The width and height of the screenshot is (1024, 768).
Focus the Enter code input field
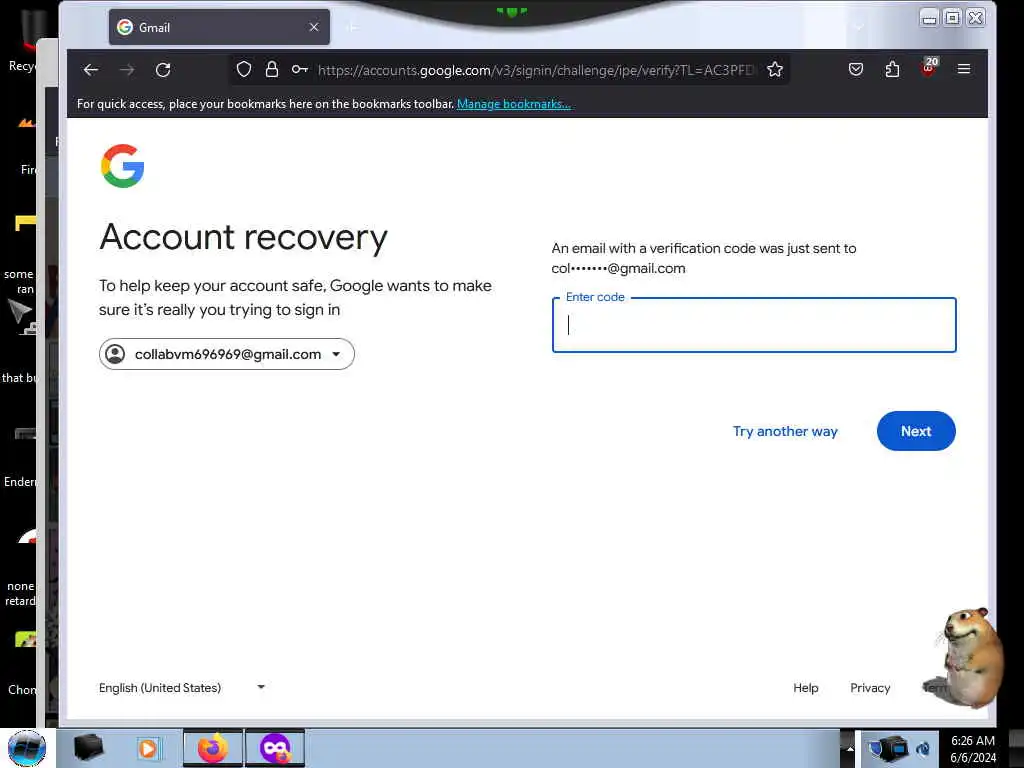[754, 325]
